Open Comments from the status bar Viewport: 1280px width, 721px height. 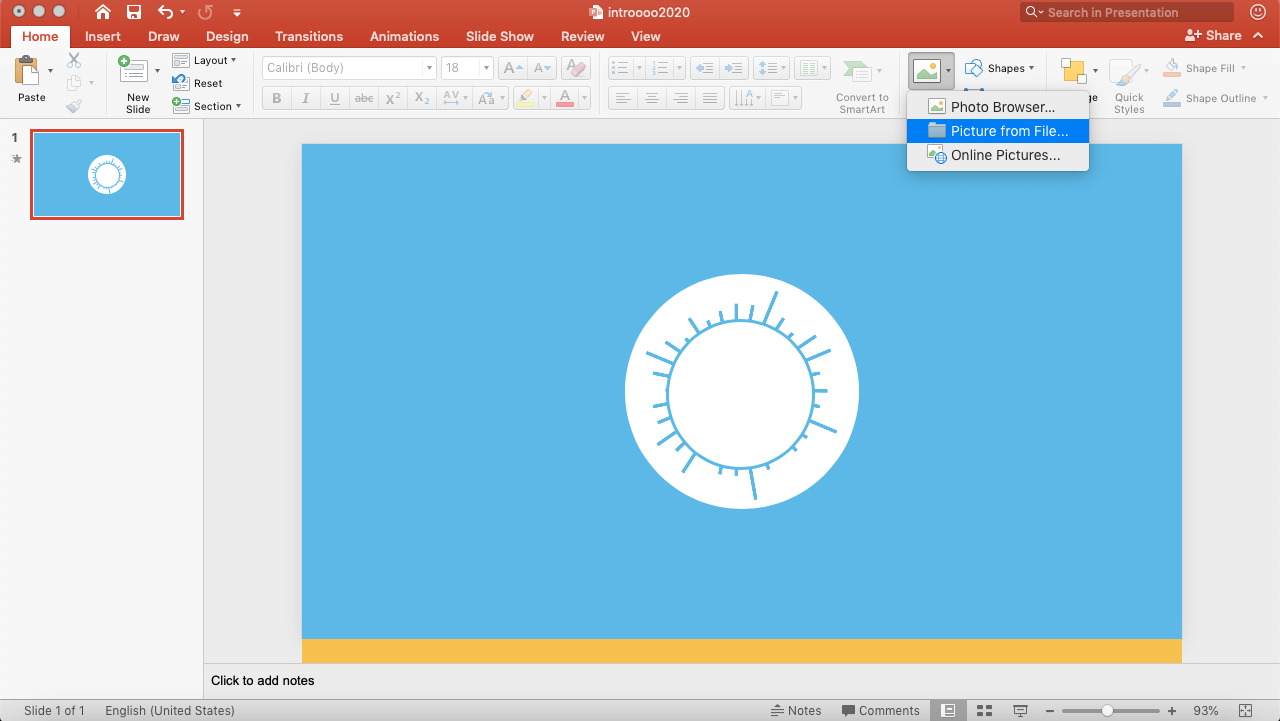[x=880, y=710]
